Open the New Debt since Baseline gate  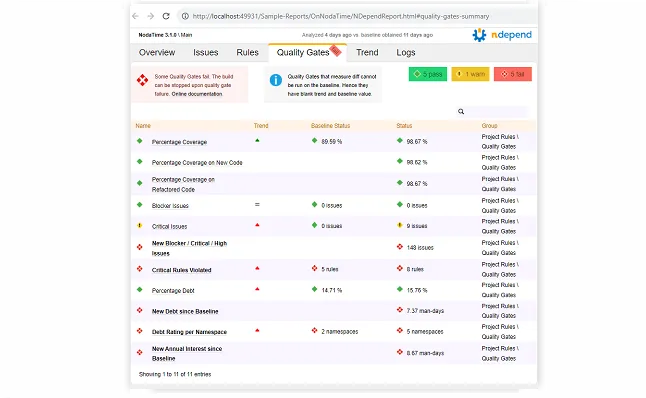coord(185,311)
